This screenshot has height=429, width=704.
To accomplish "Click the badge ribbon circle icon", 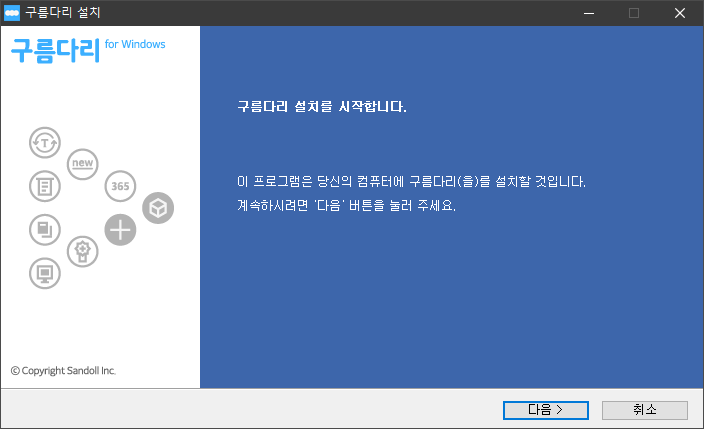I will [83, 252].
